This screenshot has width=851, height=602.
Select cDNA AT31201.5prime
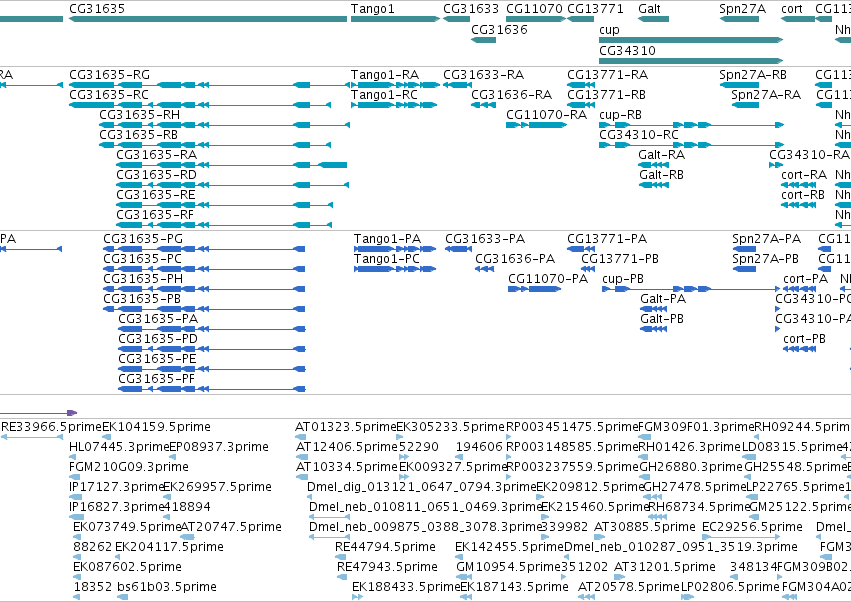(664, 567)
